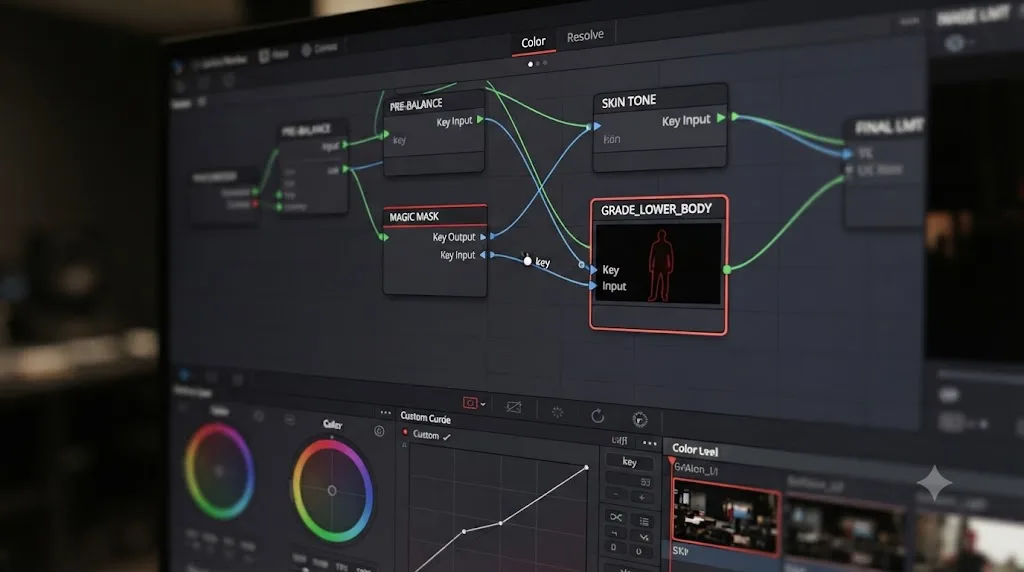
Task: Click the list icon beside crossed-curves icon
Action: (644, 520)
